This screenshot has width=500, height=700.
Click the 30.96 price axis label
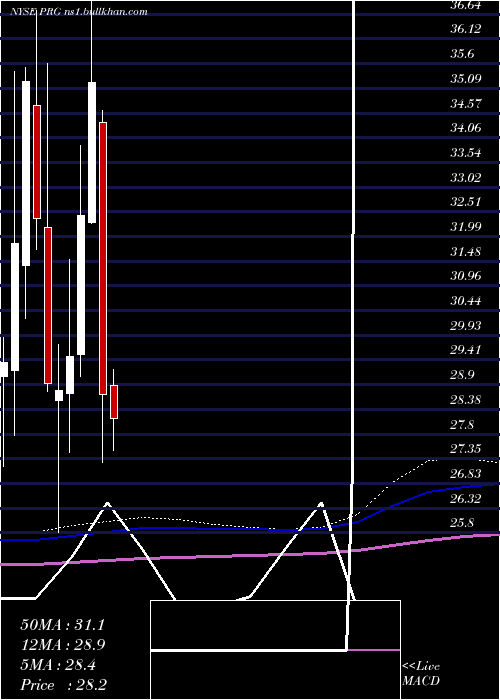click(x=466, y=276)
